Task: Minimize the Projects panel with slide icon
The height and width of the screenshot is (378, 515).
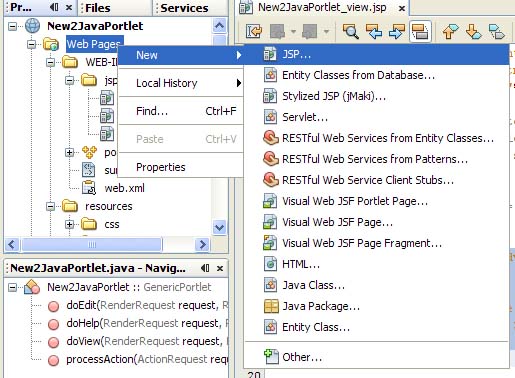Action: point(54,7)
